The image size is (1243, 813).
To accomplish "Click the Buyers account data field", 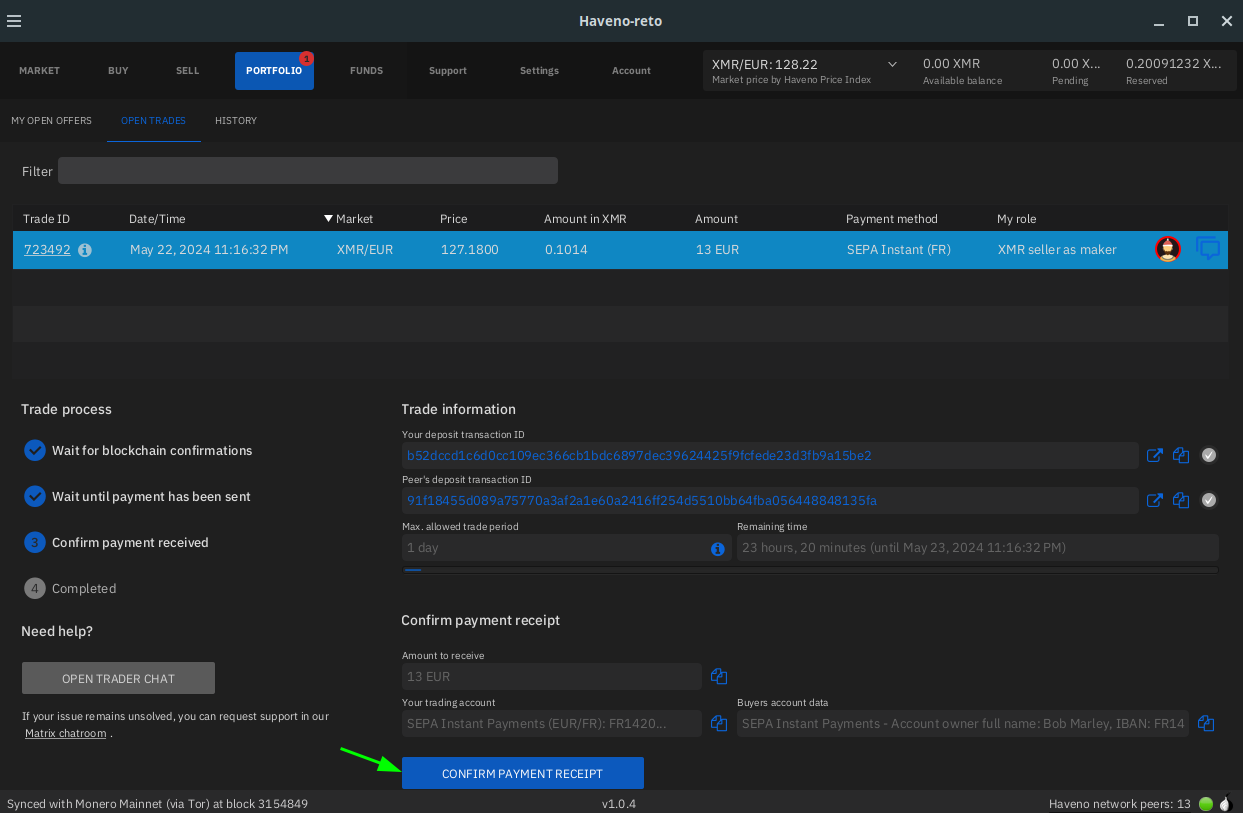I will coord(963,724).
